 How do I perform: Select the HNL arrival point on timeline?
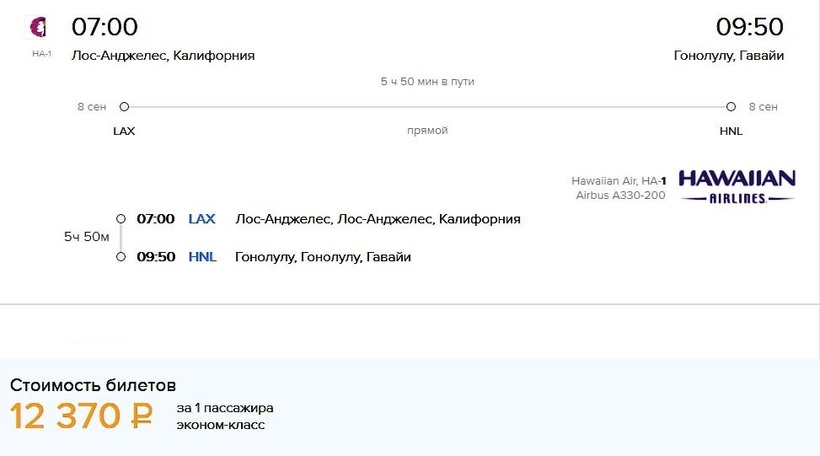click(731, 107)
